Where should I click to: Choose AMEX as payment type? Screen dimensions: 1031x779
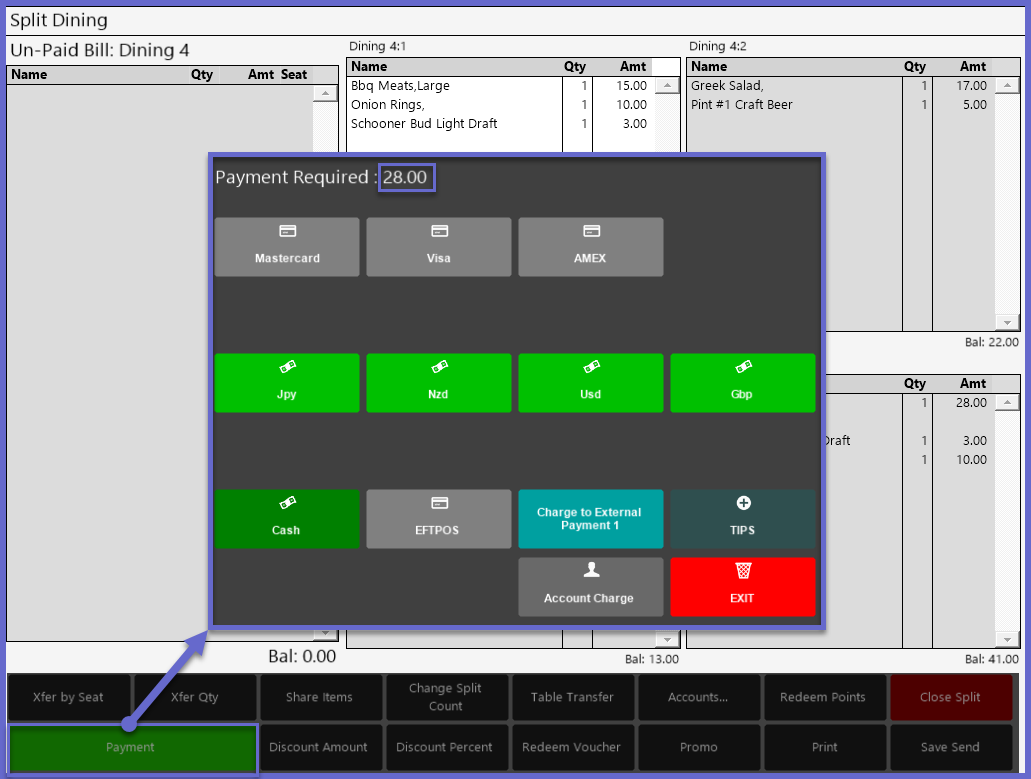click(590, 247)
